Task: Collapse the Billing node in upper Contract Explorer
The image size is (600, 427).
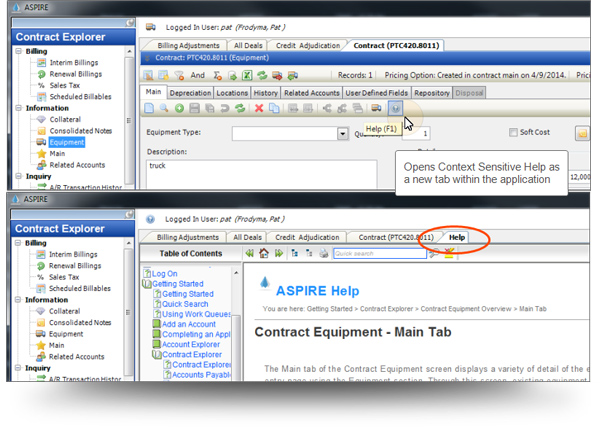Action: click(x=18, y=51)
